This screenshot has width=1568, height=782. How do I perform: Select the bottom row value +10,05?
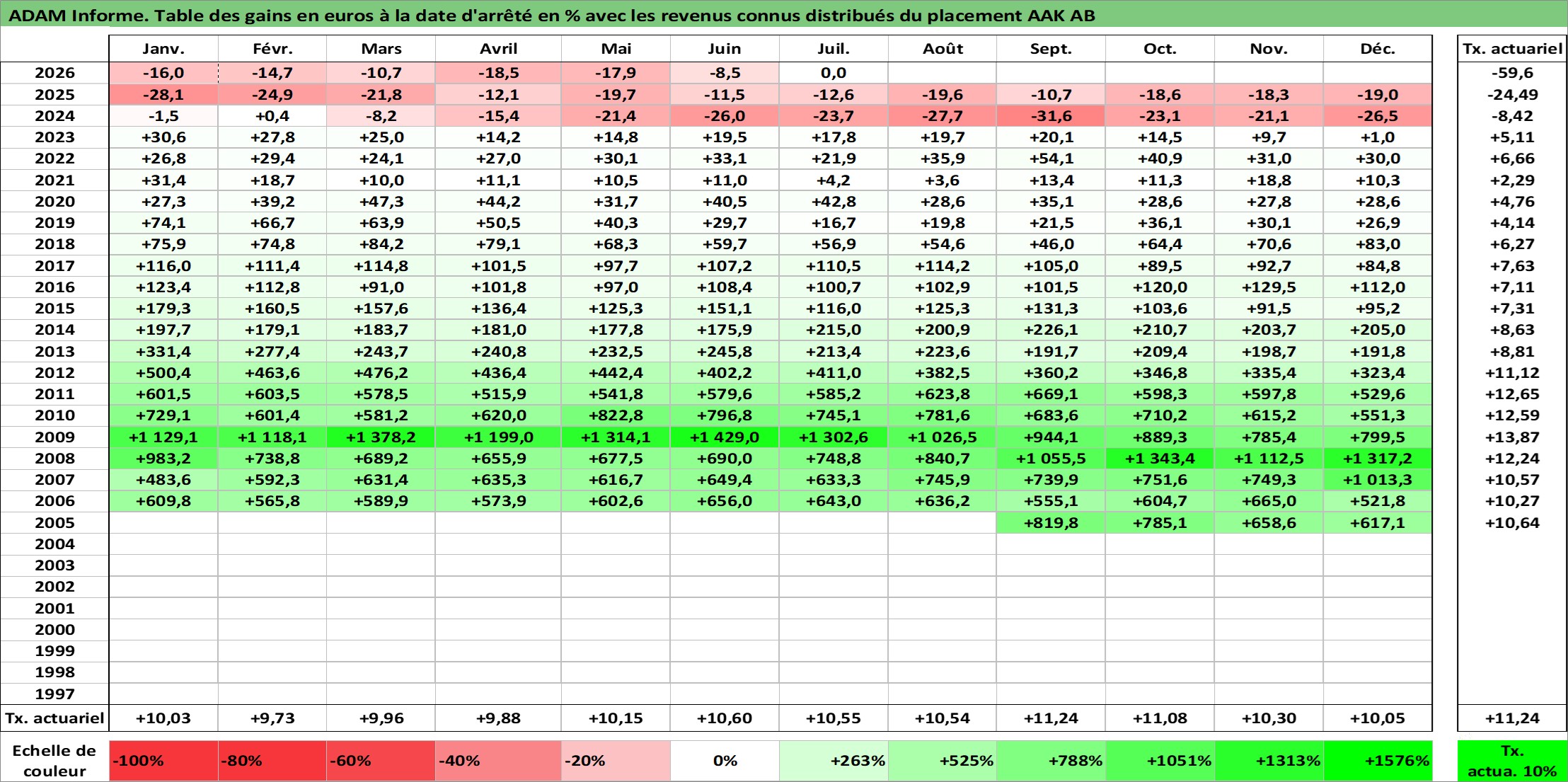coord(1378,718)
